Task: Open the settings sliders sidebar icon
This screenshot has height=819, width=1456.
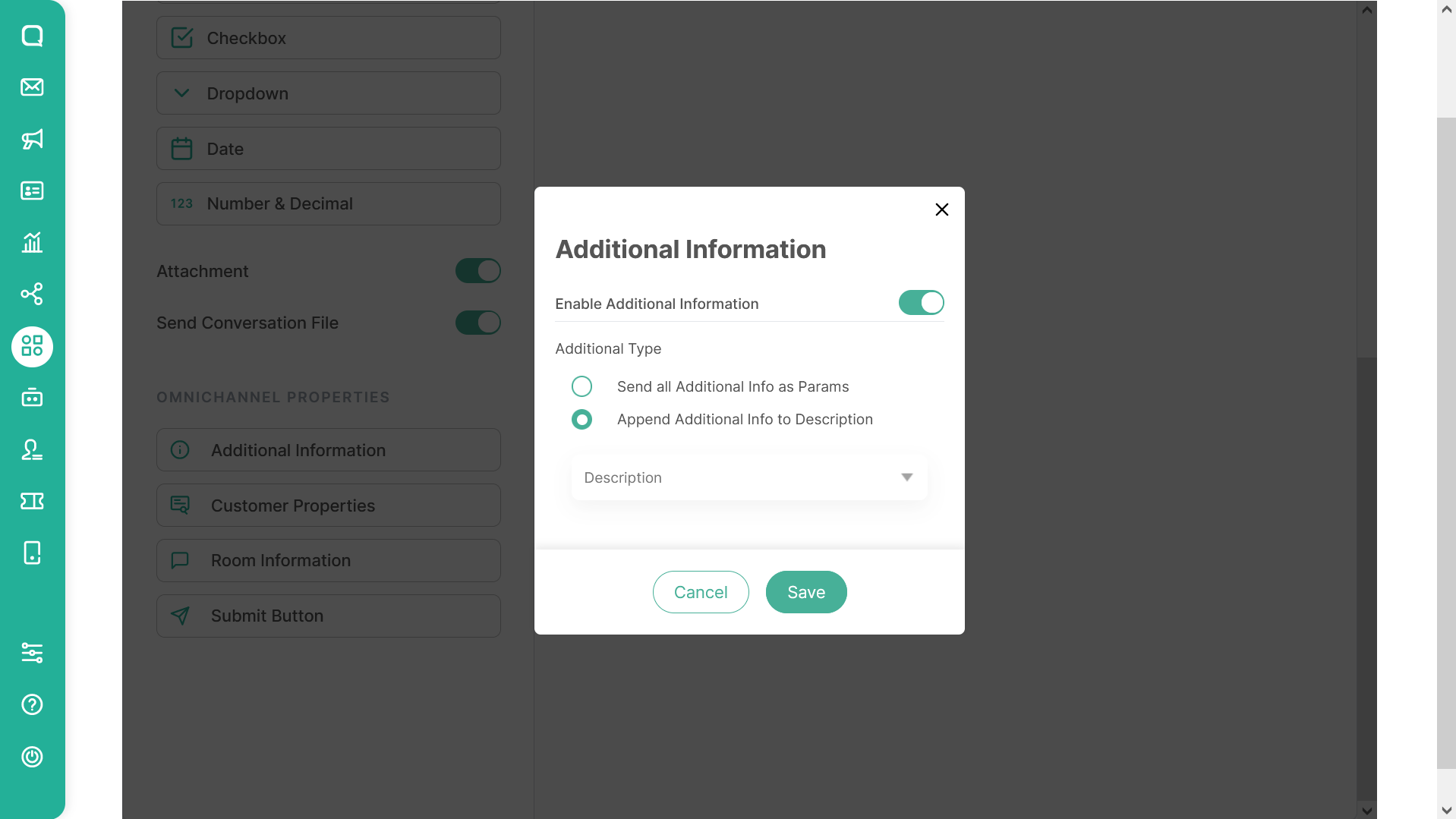Action: point(32,653)
